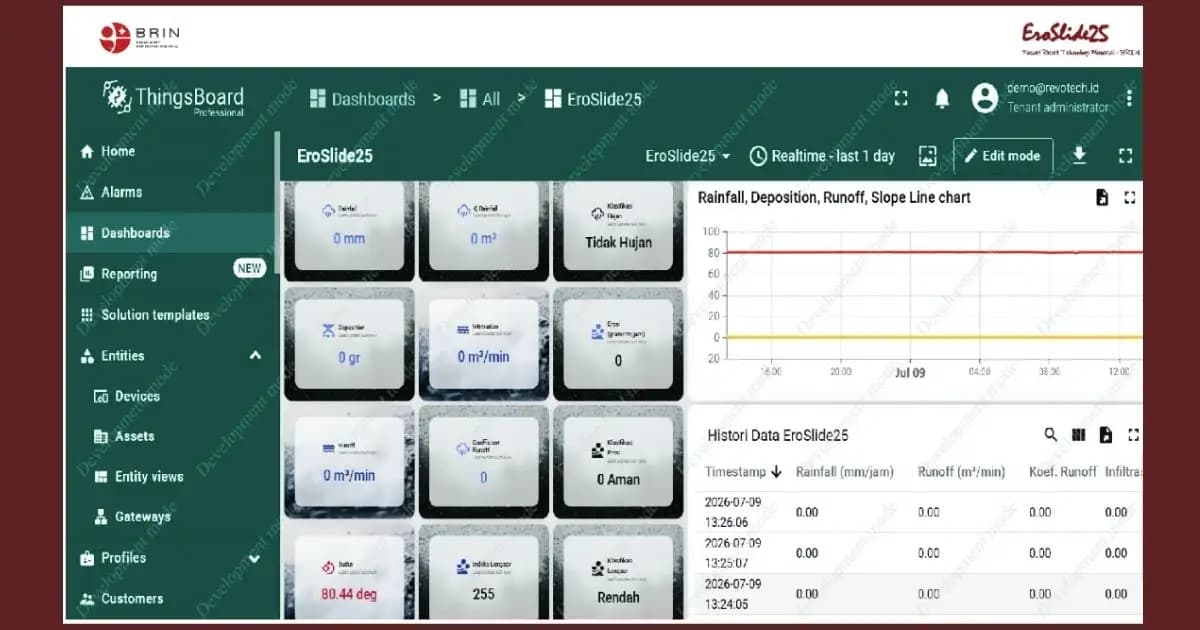Collapse the Entities group chevron
This screenshot has height=630, width=1200.
[x=255, y=355]
